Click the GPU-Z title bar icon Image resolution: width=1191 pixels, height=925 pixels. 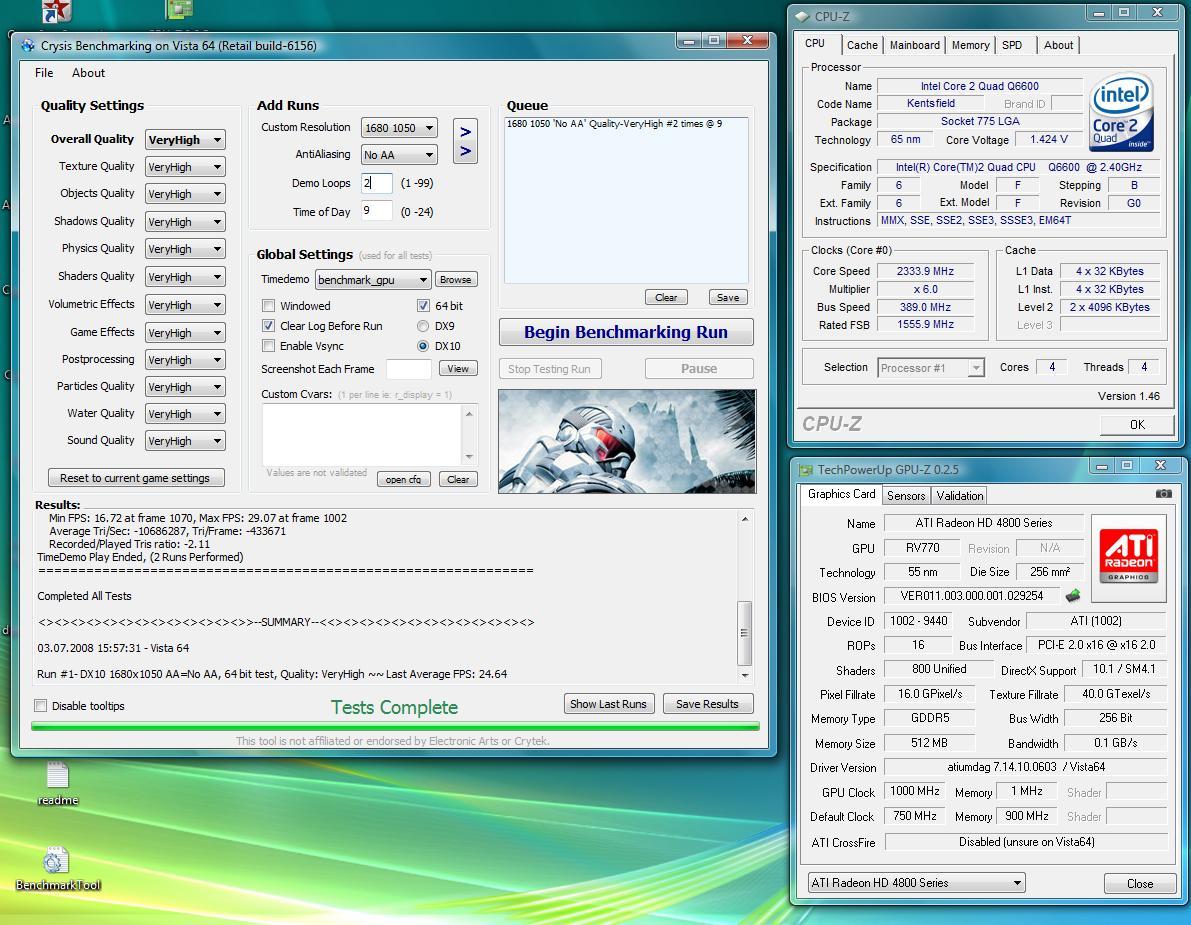[806, 469]
